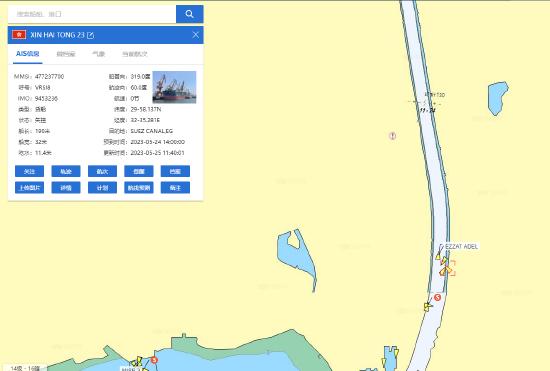
Task: Focus the ship and port search field
Action: point(92,14)
